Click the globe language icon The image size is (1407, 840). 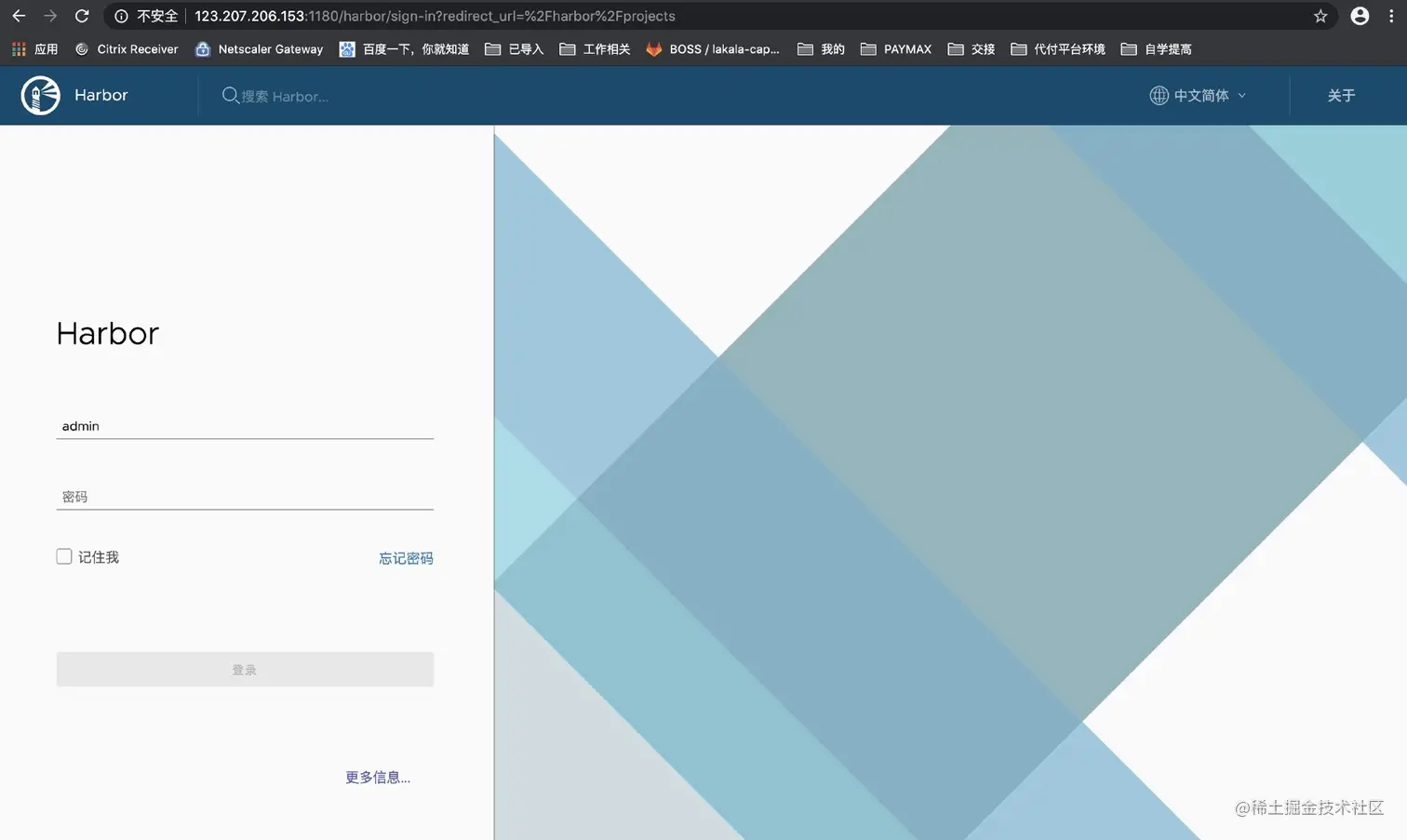[1159, 95]
